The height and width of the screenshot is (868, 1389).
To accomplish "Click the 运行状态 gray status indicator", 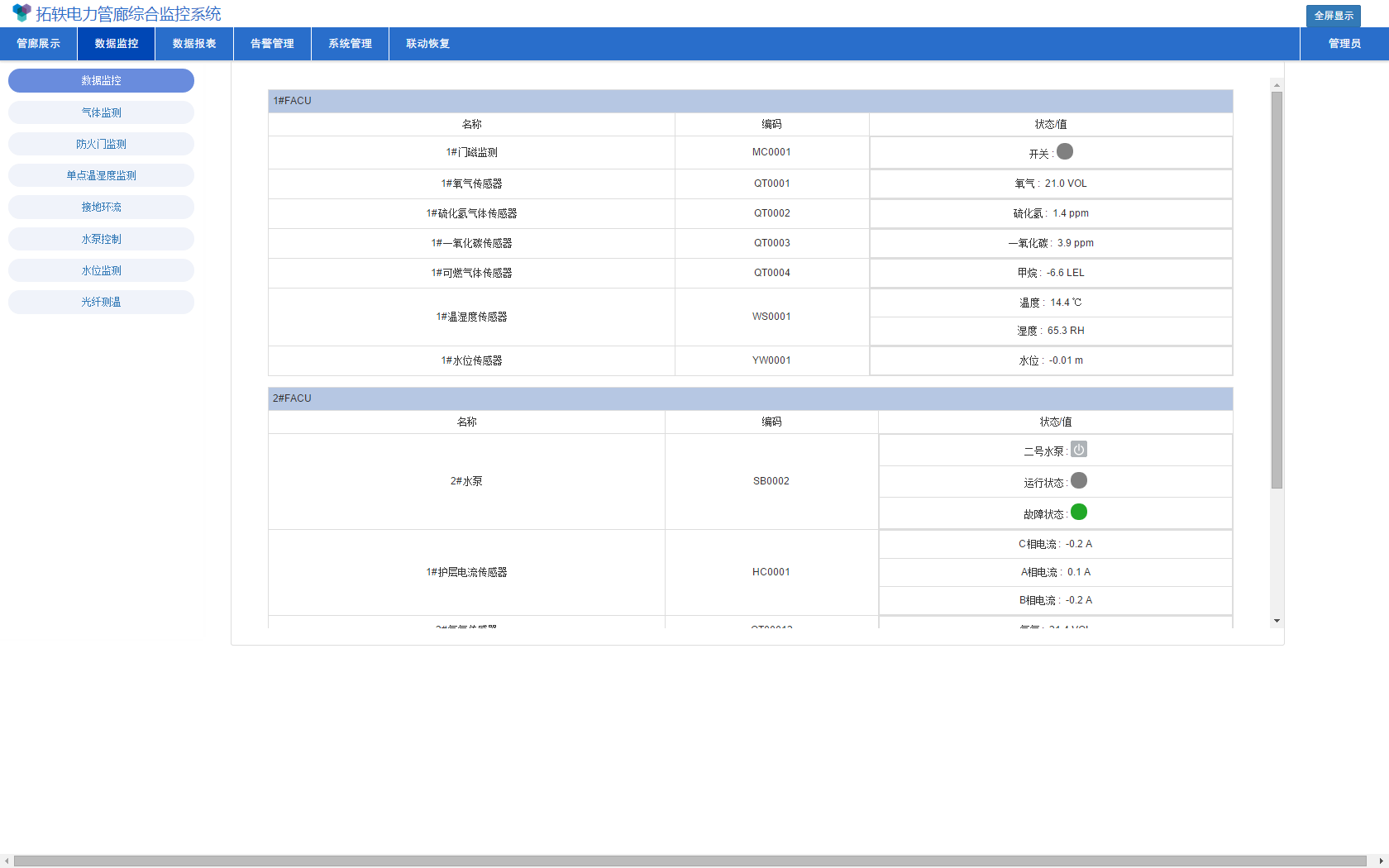I will coord(1079,480).
